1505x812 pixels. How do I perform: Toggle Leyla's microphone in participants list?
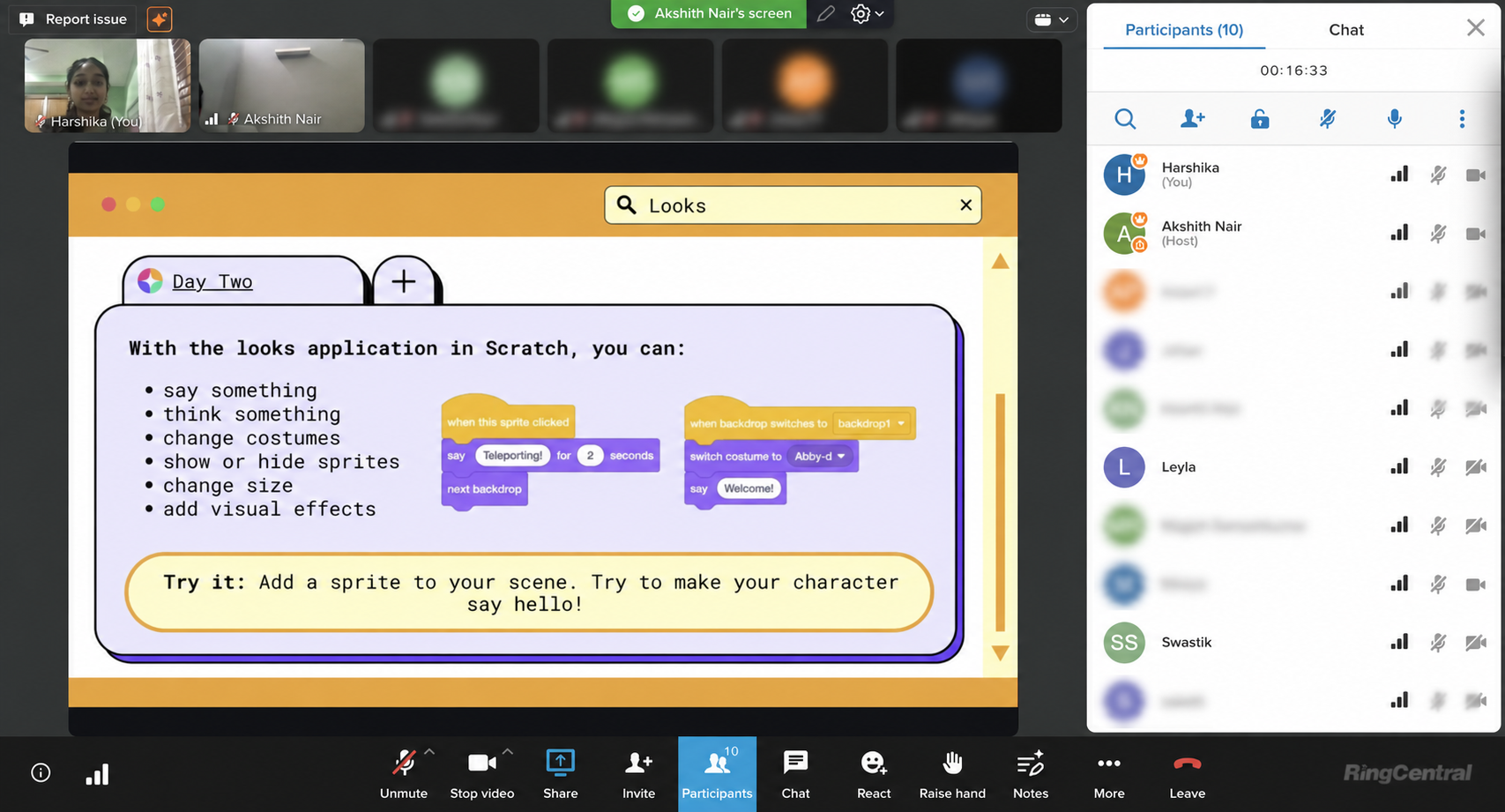click(x=1438, y=467)
